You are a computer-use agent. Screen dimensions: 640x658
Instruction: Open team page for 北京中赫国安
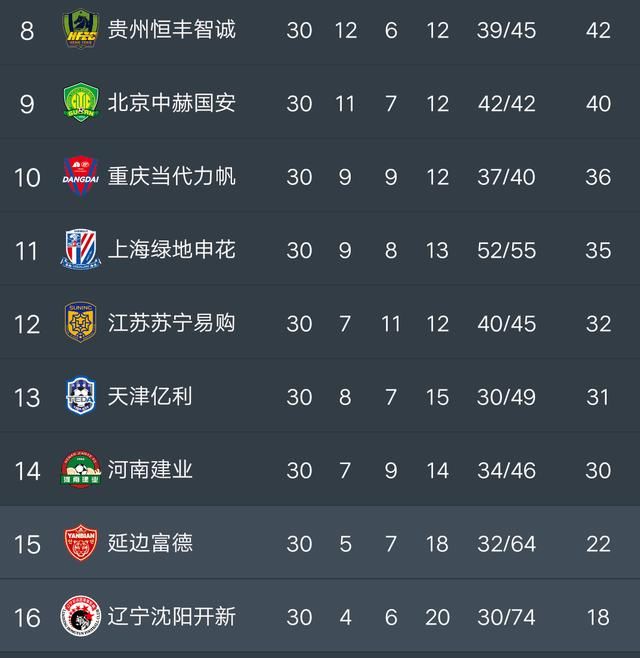(x=172, y=103)
